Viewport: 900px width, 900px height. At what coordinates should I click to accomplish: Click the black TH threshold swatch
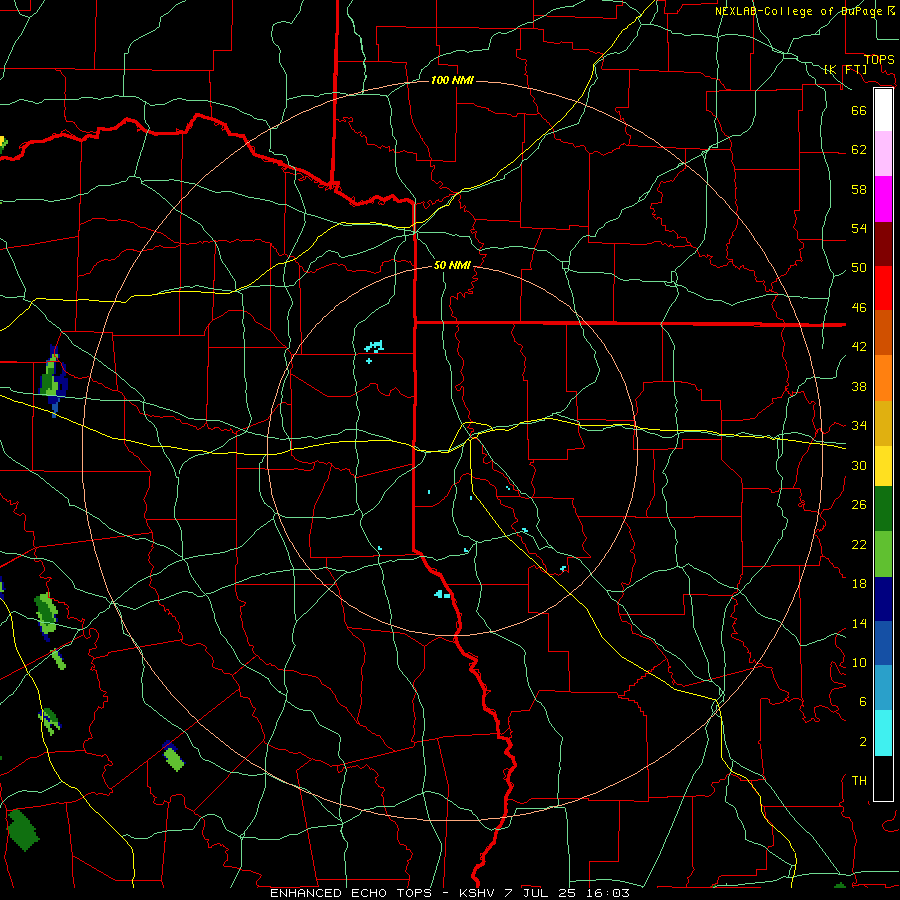tap(883, 778)
